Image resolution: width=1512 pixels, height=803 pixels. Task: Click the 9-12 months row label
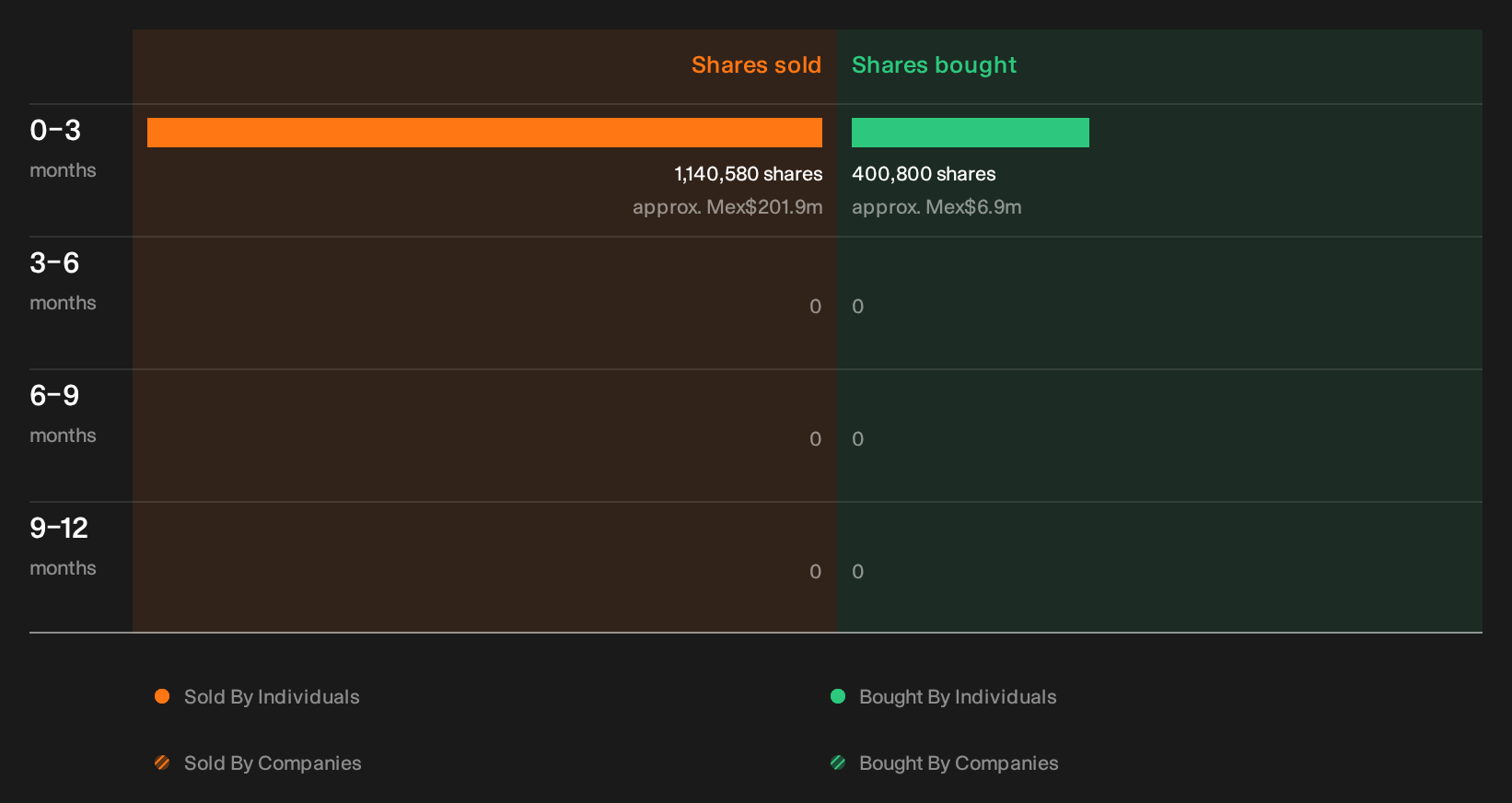click(x=63, y=547)
